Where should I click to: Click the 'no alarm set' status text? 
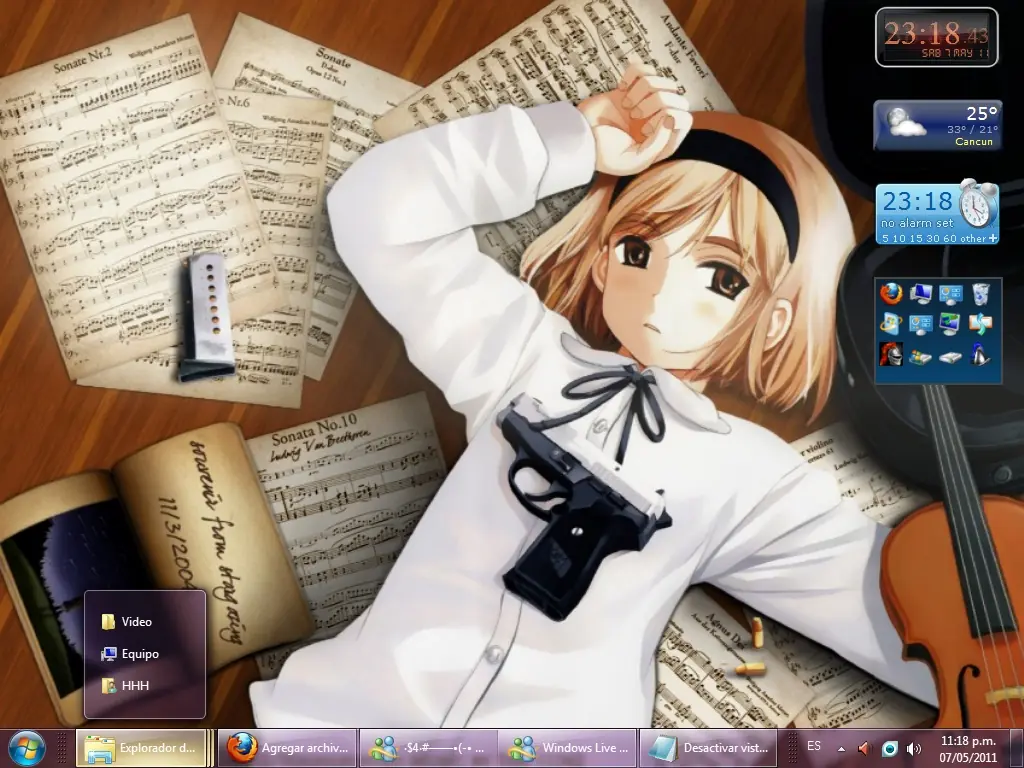click(x=917, y=223)
